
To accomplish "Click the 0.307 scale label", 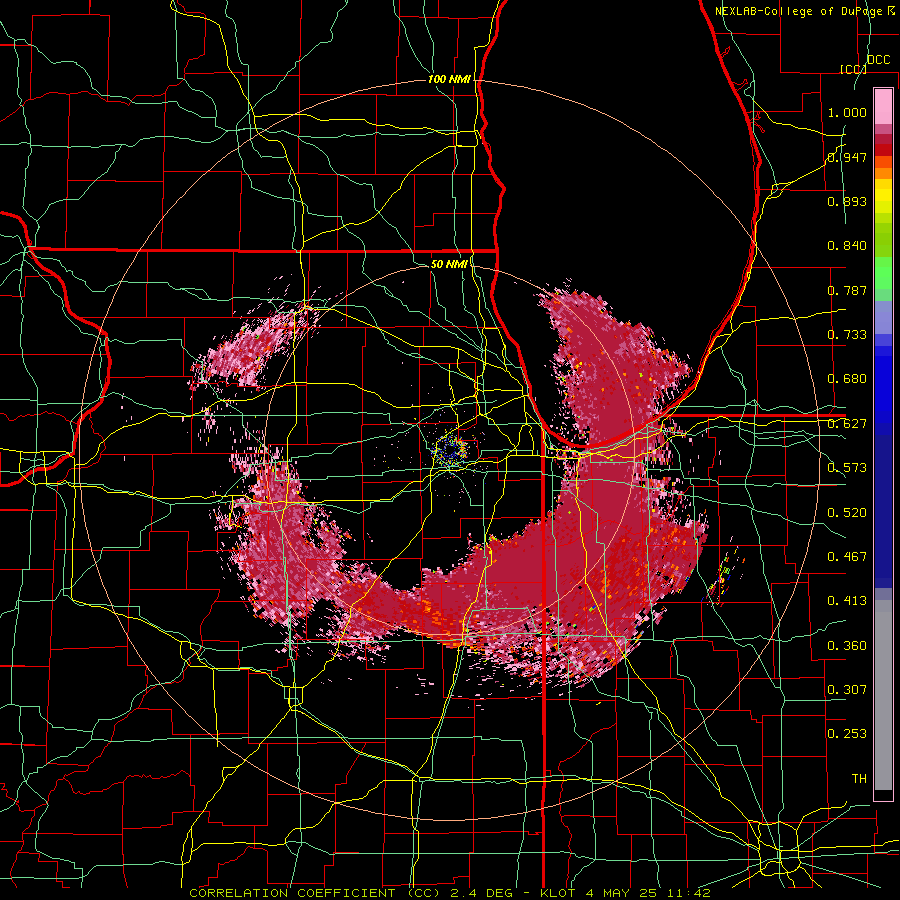I will [847, 690].
